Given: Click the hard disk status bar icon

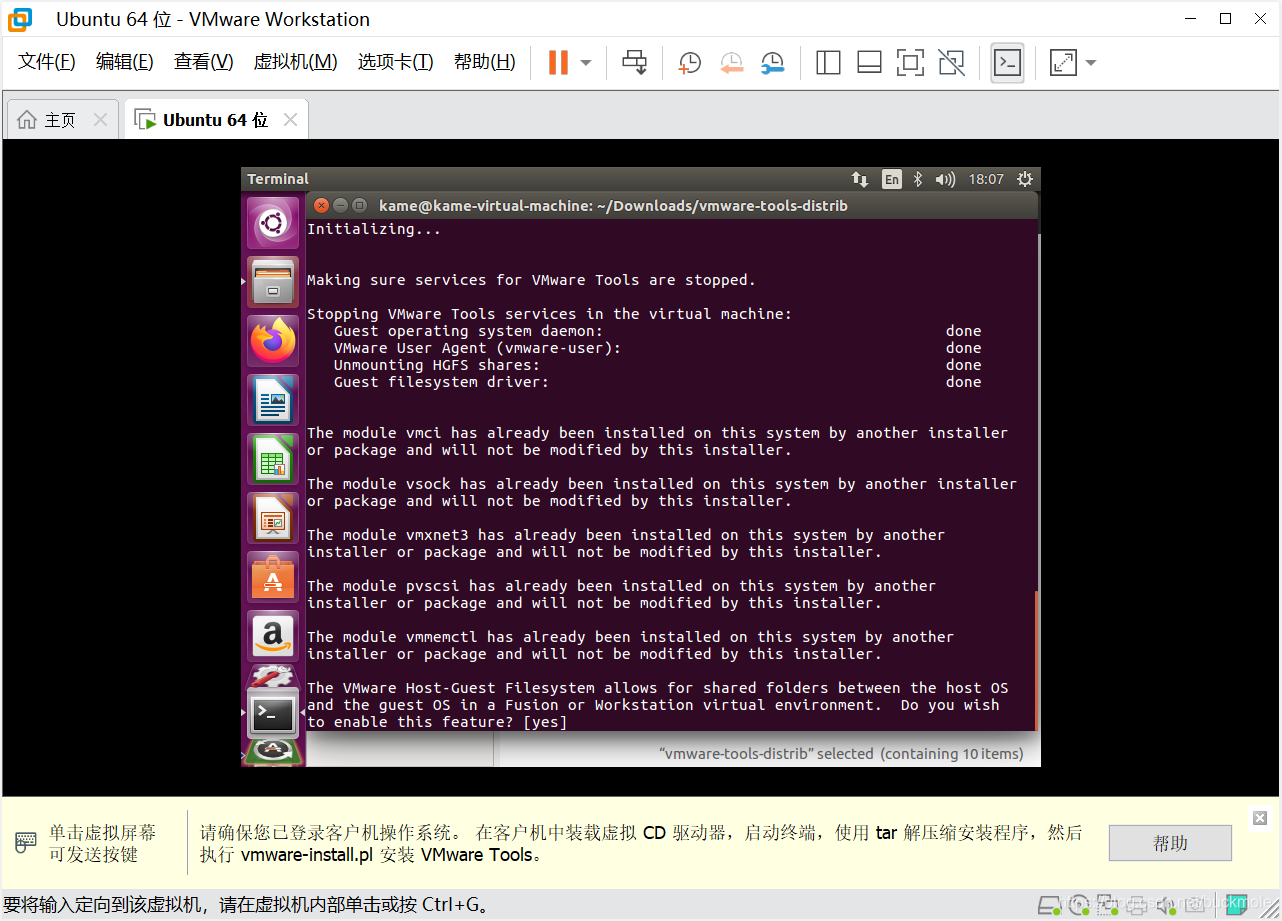Looking at the screenshot, I should pyautogui.click(x=1049, y=905).
